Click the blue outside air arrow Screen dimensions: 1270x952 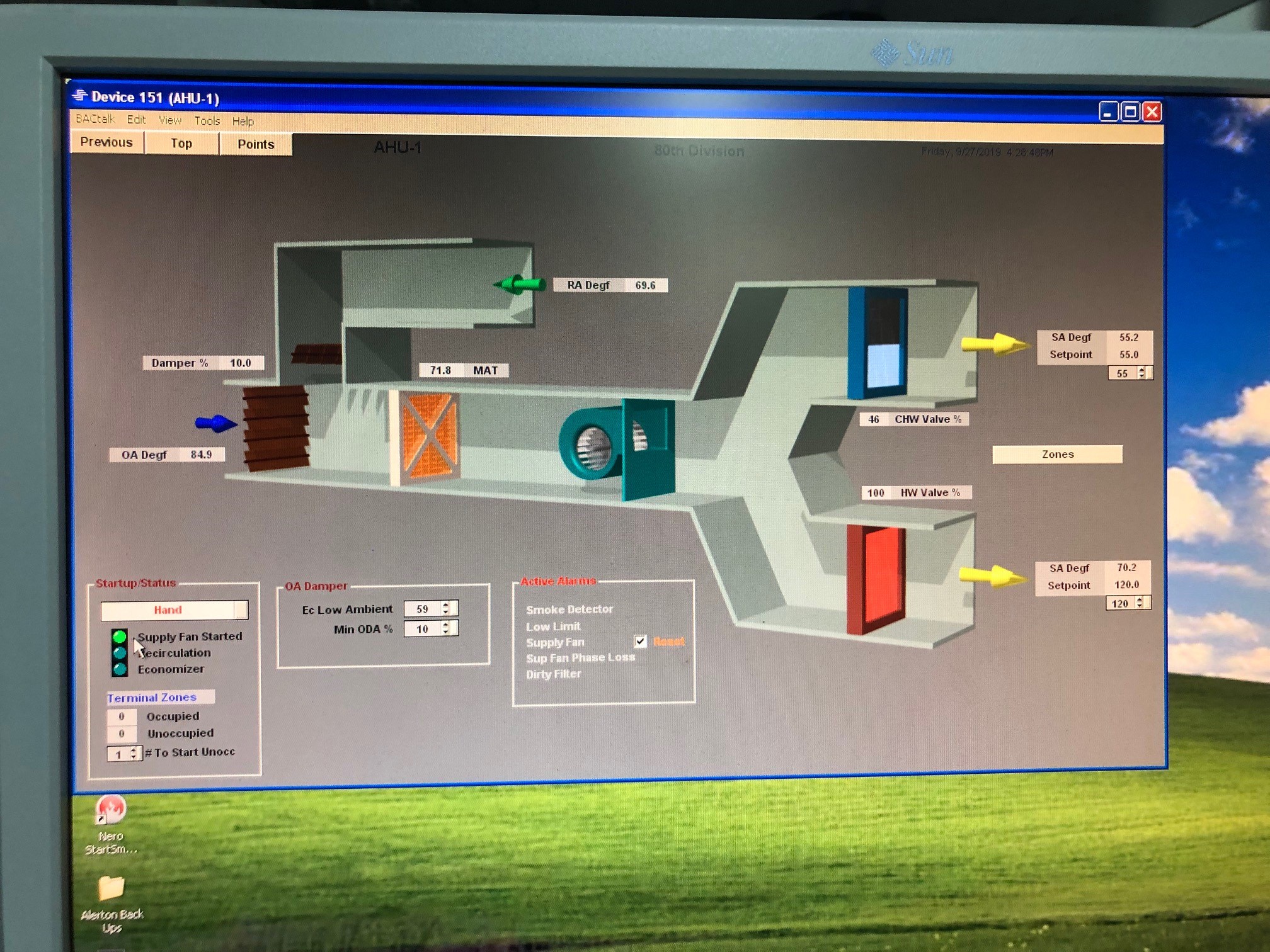point(215,424)
